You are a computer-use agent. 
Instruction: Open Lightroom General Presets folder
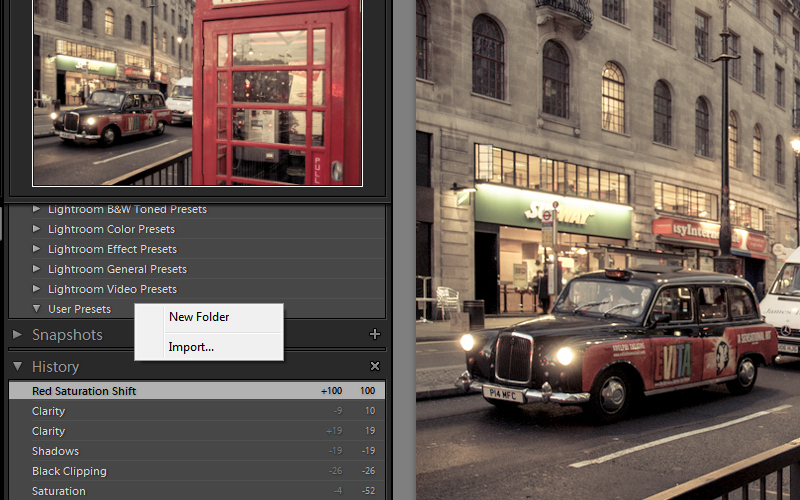117,269
